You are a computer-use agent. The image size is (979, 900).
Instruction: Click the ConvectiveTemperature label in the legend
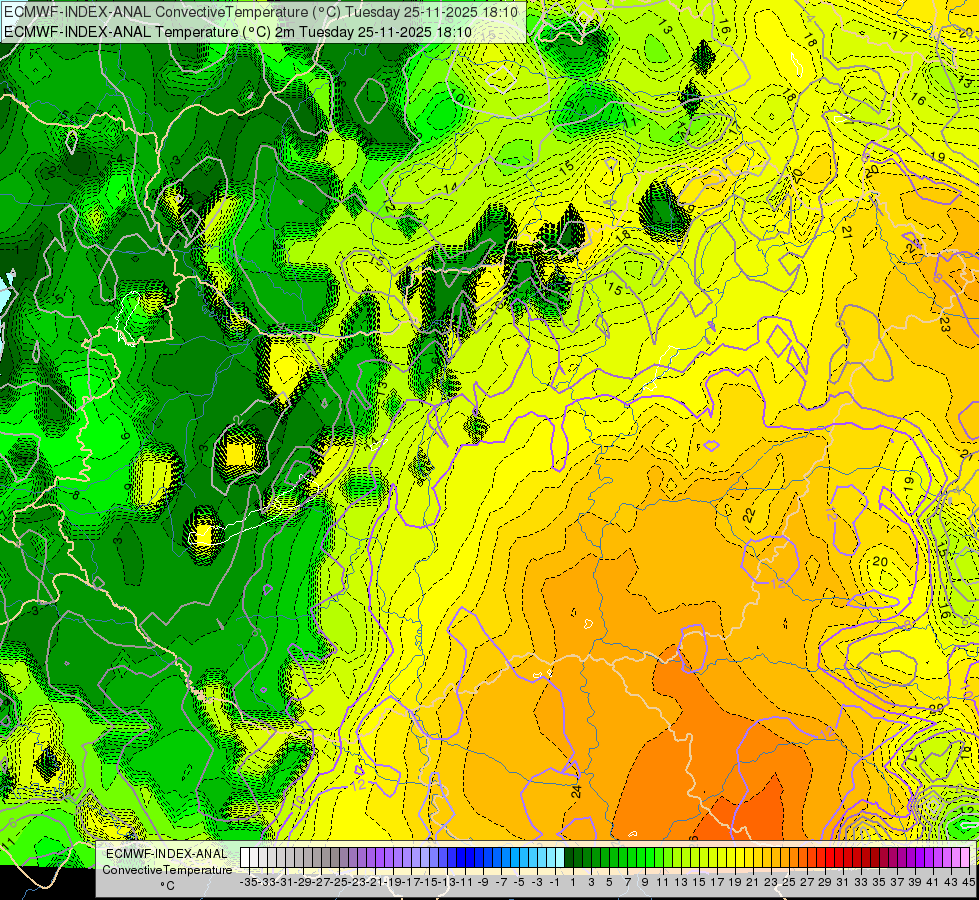coord(167,869)
